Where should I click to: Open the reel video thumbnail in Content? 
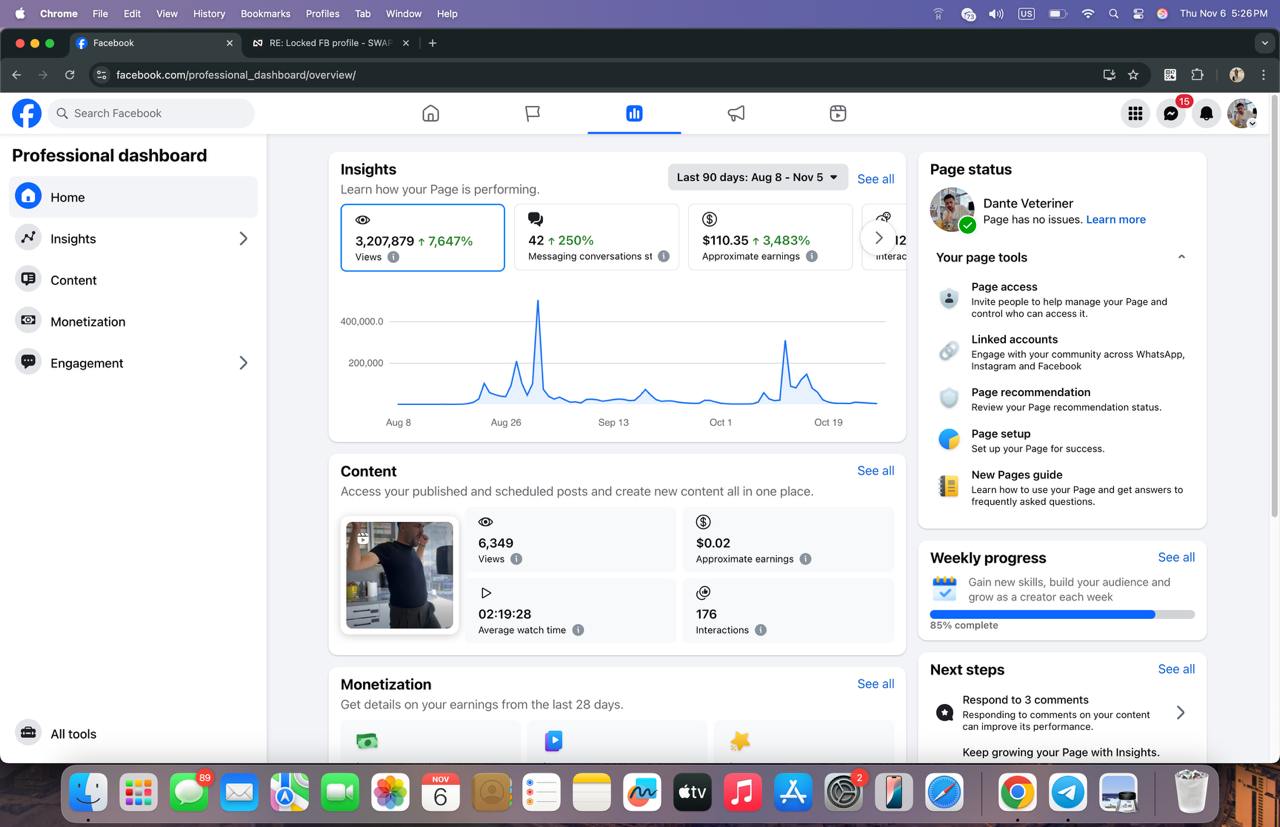pyautogui.click(x=399, y=575)
